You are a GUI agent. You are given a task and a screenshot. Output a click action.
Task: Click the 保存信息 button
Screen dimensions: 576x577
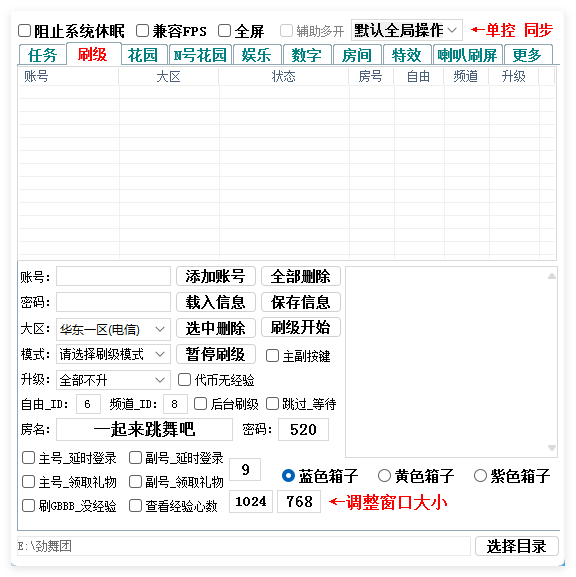(x=301, y=302)
